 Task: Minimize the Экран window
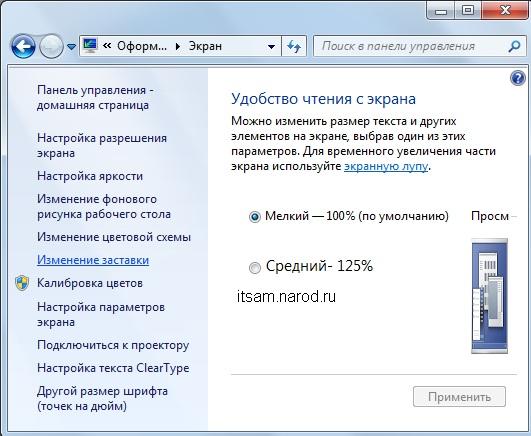click(x=441, y=10)
